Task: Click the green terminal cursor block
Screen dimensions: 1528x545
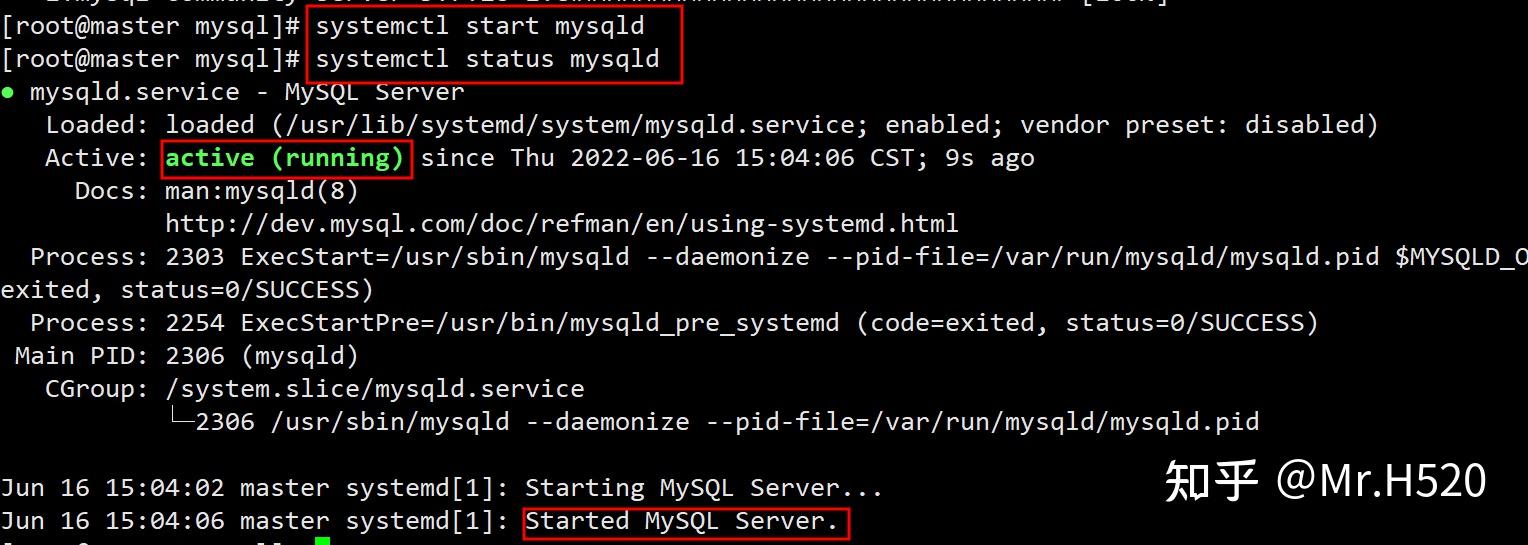Action: (322, 541)
